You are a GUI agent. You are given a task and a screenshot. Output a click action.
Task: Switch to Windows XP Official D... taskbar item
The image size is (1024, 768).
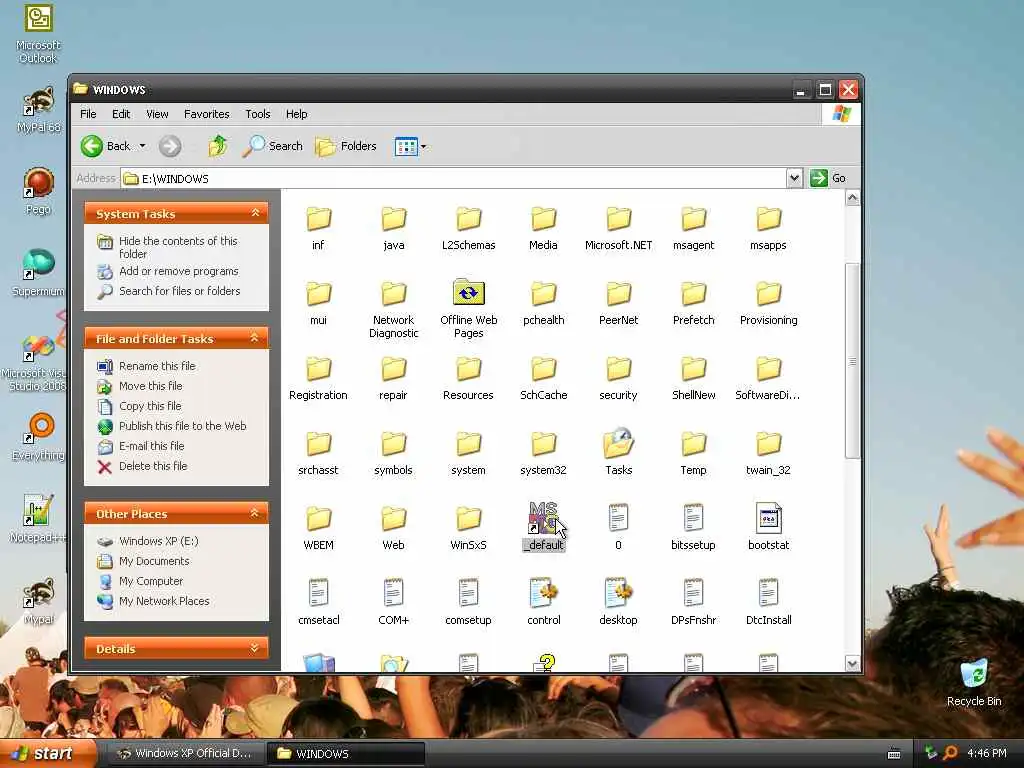[184, 754]
